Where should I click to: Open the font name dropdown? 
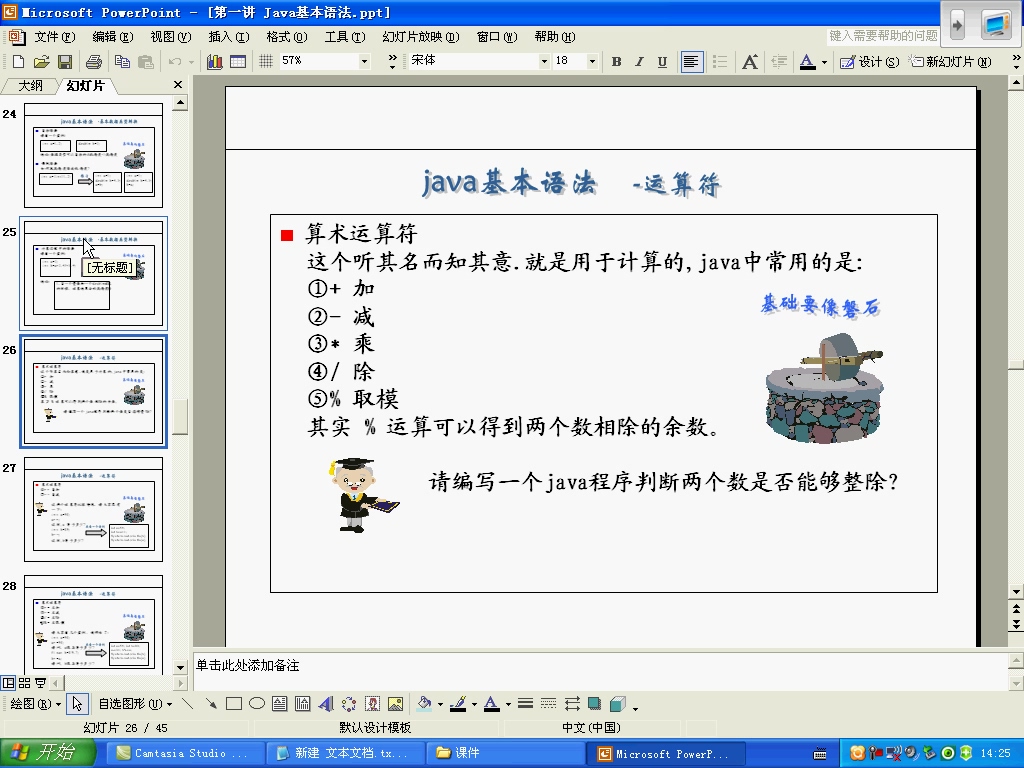click(x=544, y=61)
